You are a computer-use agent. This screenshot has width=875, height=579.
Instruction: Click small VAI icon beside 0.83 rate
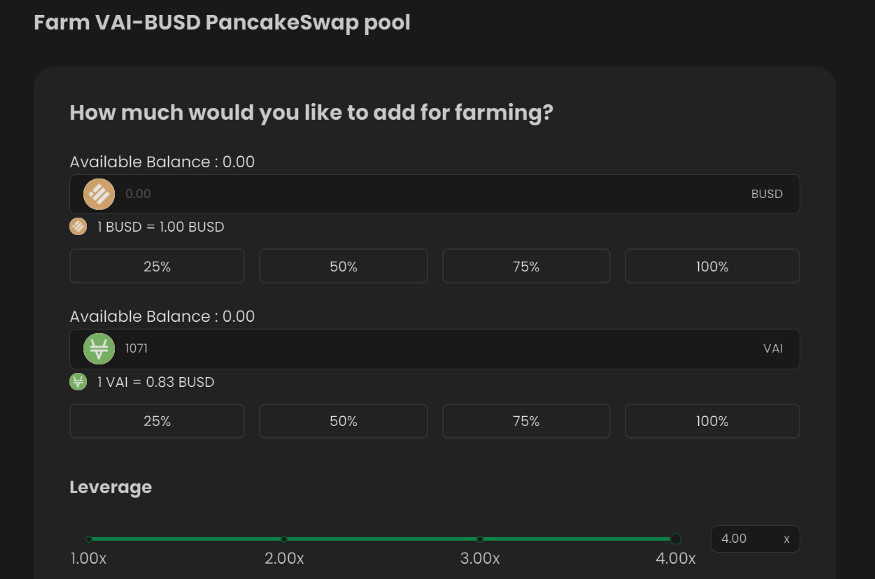78,382
